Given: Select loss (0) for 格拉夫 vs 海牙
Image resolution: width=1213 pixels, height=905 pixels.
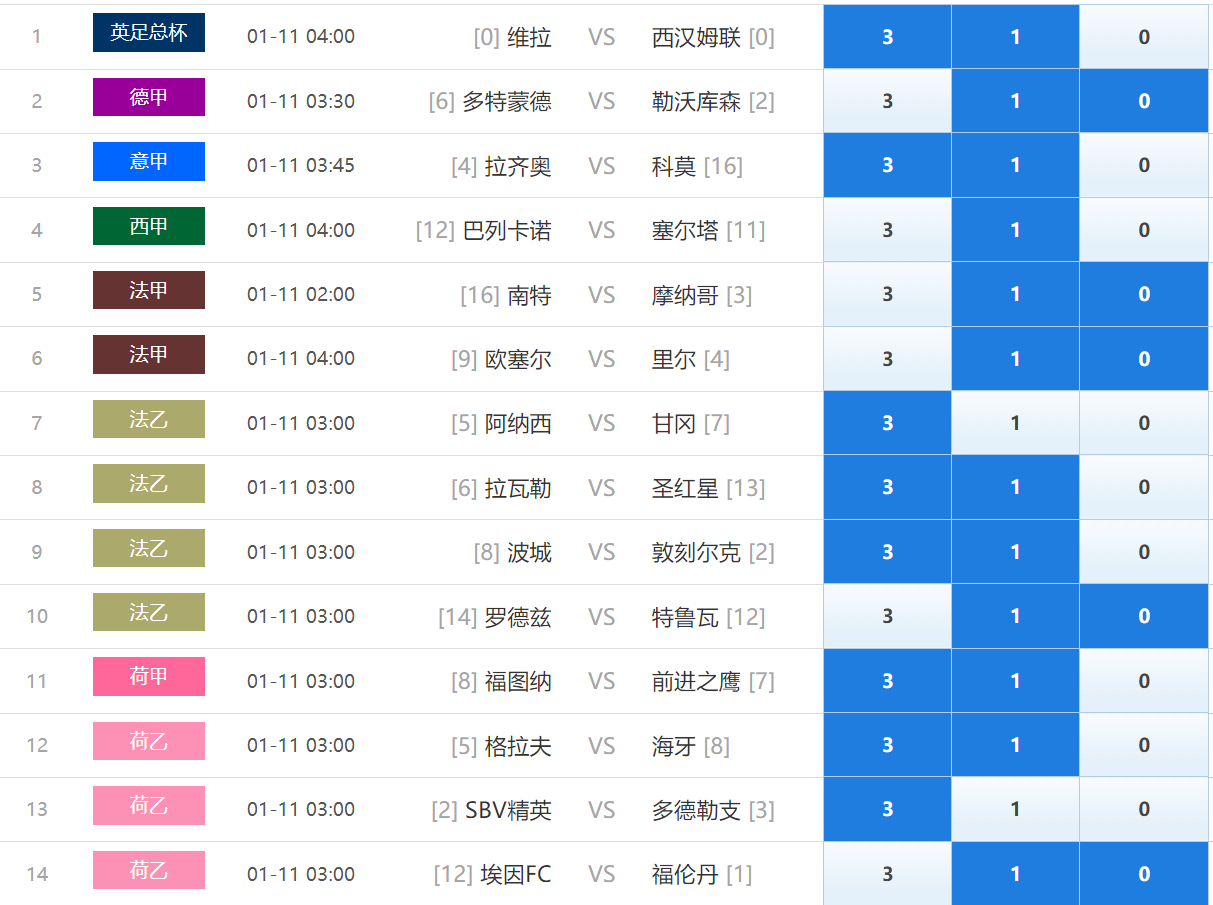Looking at the screenshot, I should click(x=1144, y=745).
